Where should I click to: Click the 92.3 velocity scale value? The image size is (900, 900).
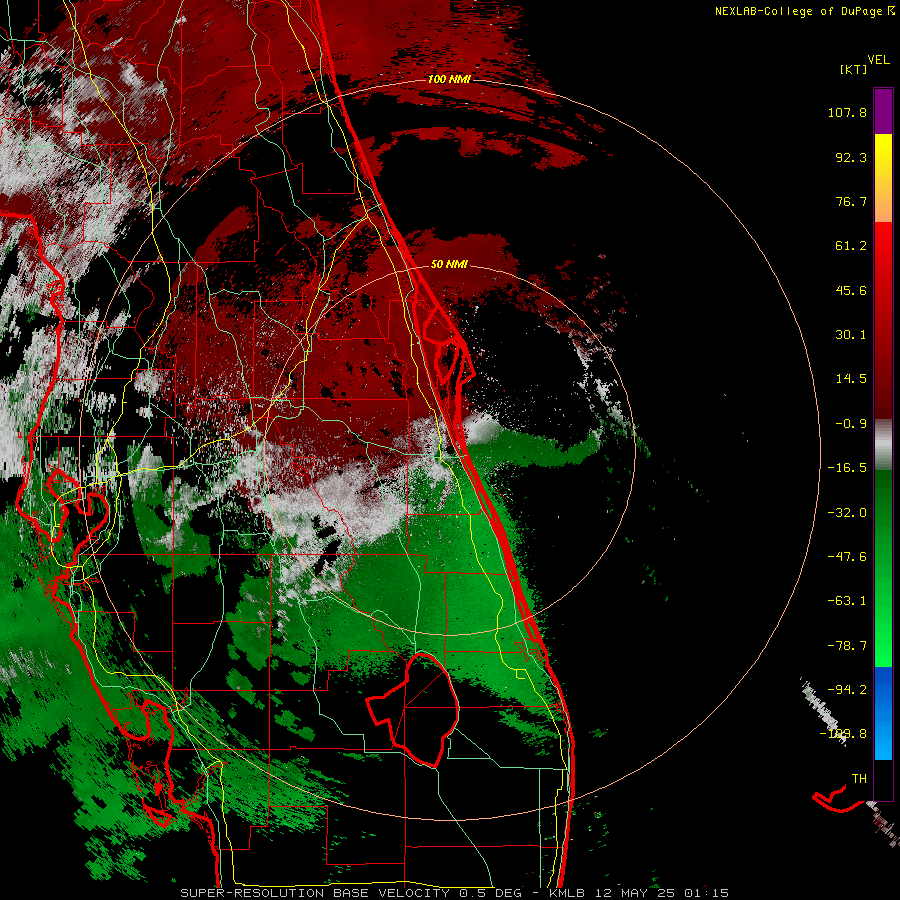[851, 157]
